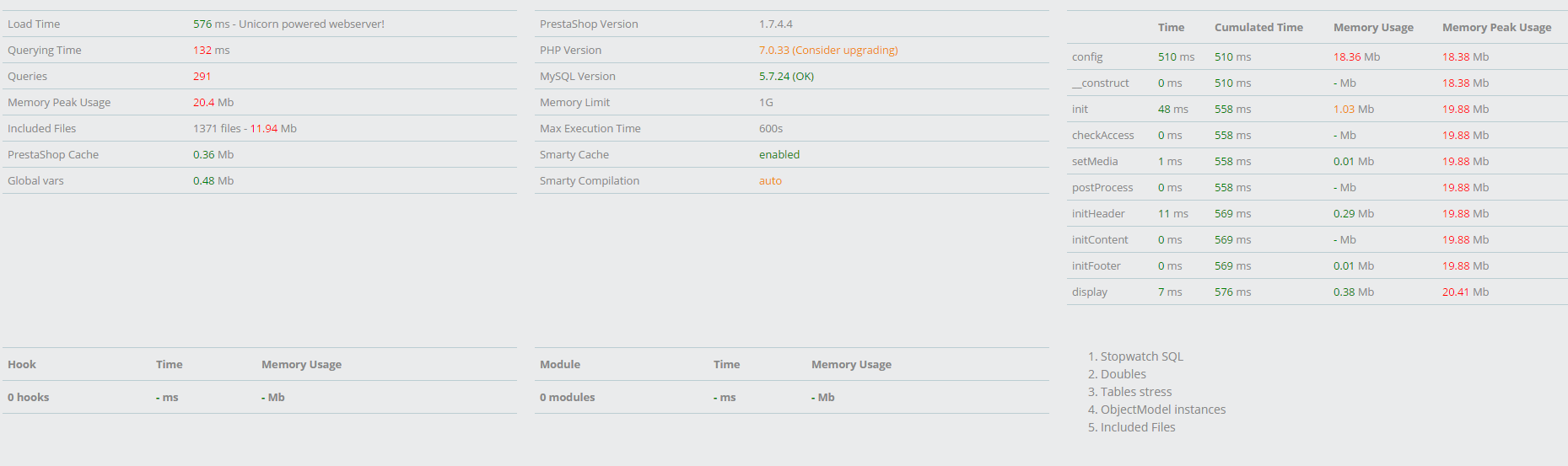Open the Stopwatch SQL link
Screen dimensions: 1568x466
[x=1141, y=356]
